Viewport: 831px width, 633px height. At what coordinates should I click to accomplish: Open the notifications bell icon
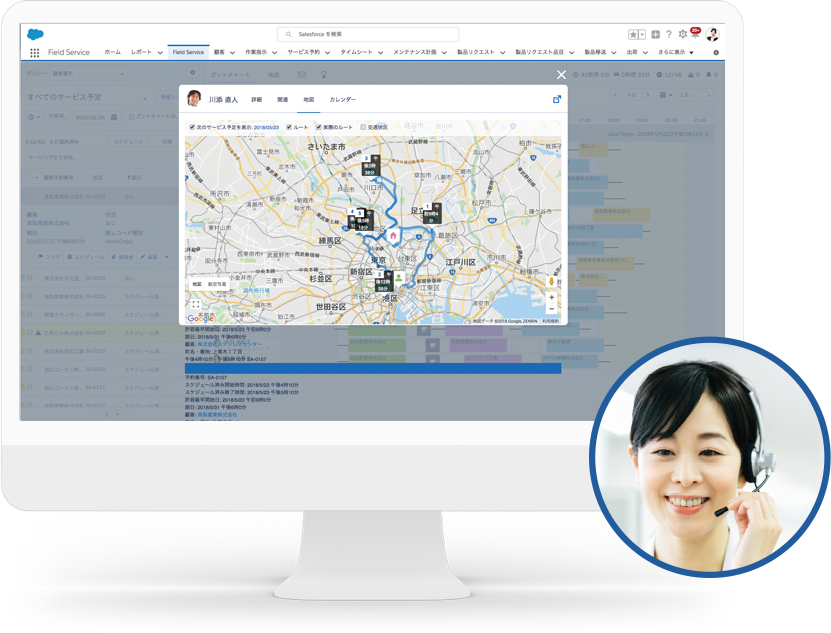click(x=695, y=34)
